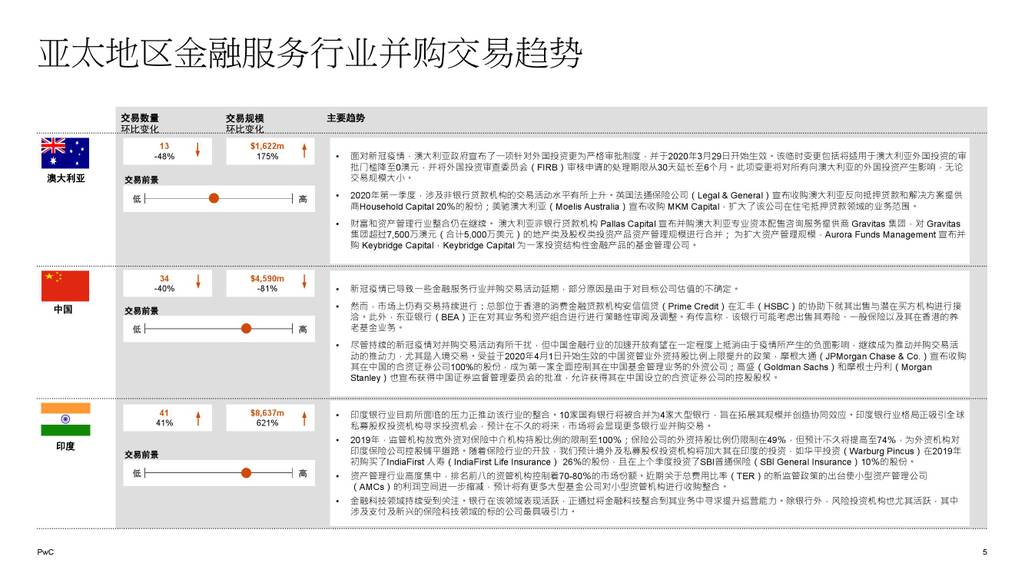The height and width of the screenshot is (576, 1024).
Task: Click the China flag icon
Action: tap(65, 286)
